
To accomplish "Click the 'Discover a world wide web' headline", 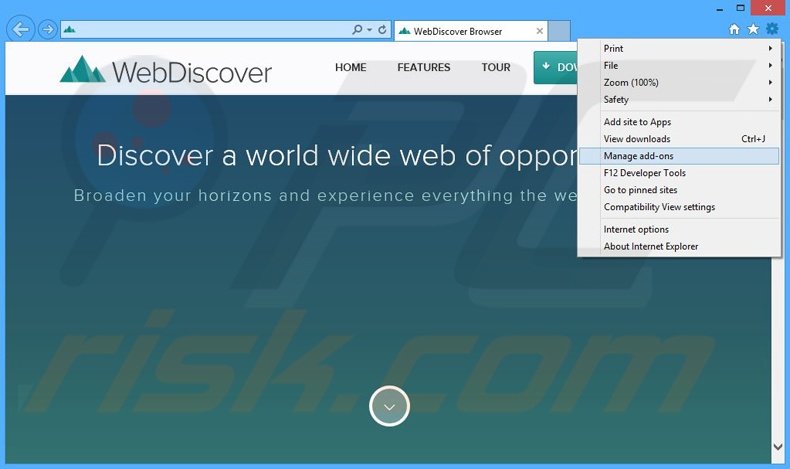I will pos(337,156).
